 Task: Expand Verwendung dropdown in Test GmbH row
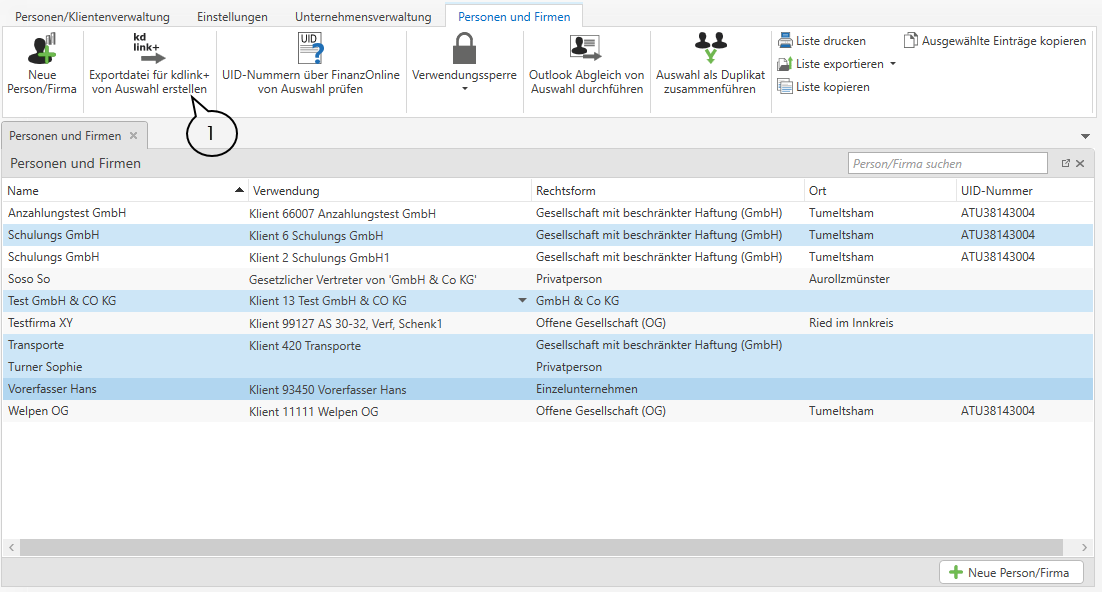point(521,301)
